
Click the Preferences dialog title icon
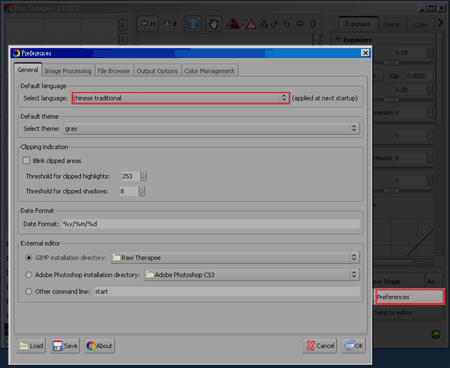(16, 53)
